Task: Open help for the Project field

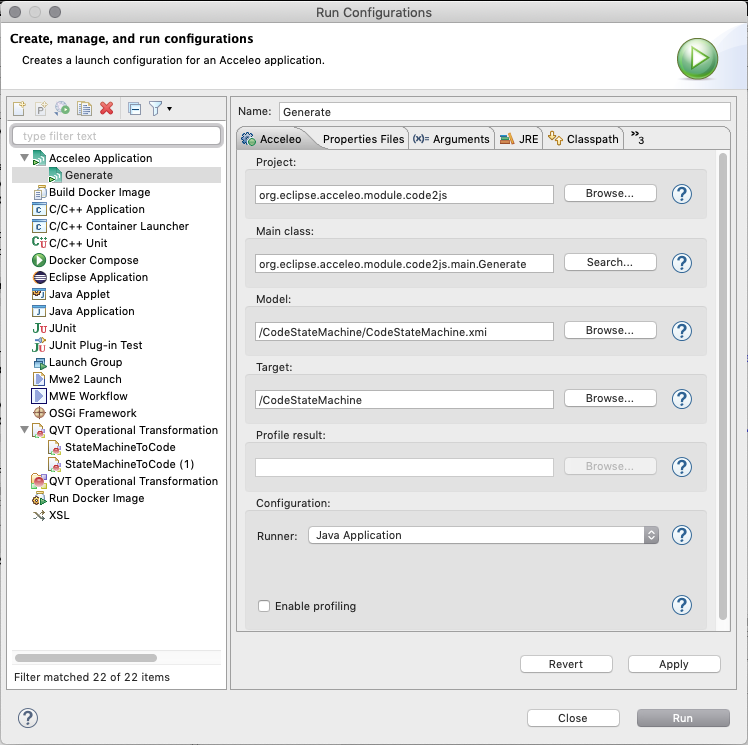Action: [x=682, y=194]
